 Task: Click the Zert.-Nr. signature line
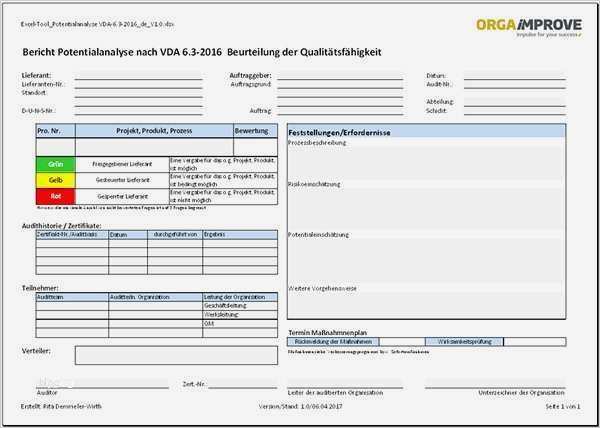coord(243,384)
